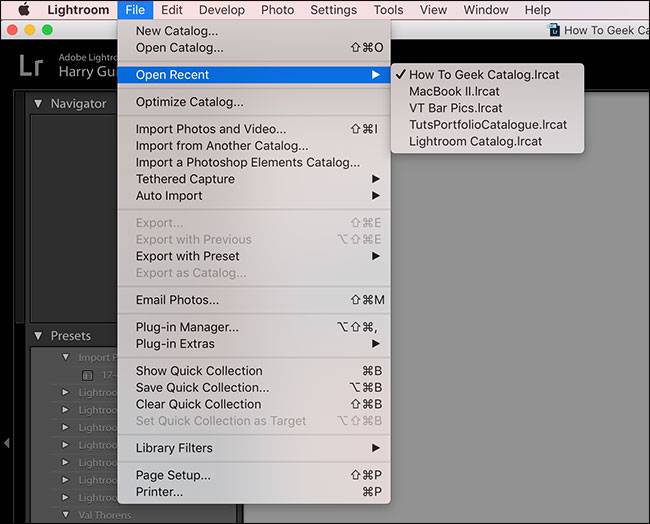650x524 pixels.
Task: Open the Develop menu
Action: pyautogui.click(x=222, y=10)
